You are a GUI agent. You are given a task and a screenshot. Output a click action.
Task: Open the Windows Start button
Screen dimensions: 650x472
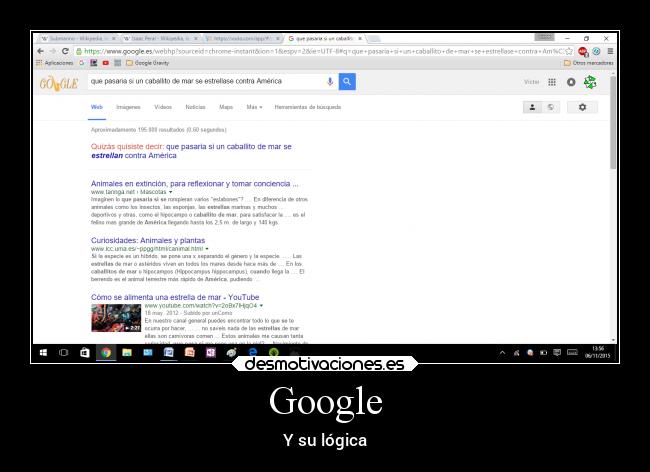43,353
